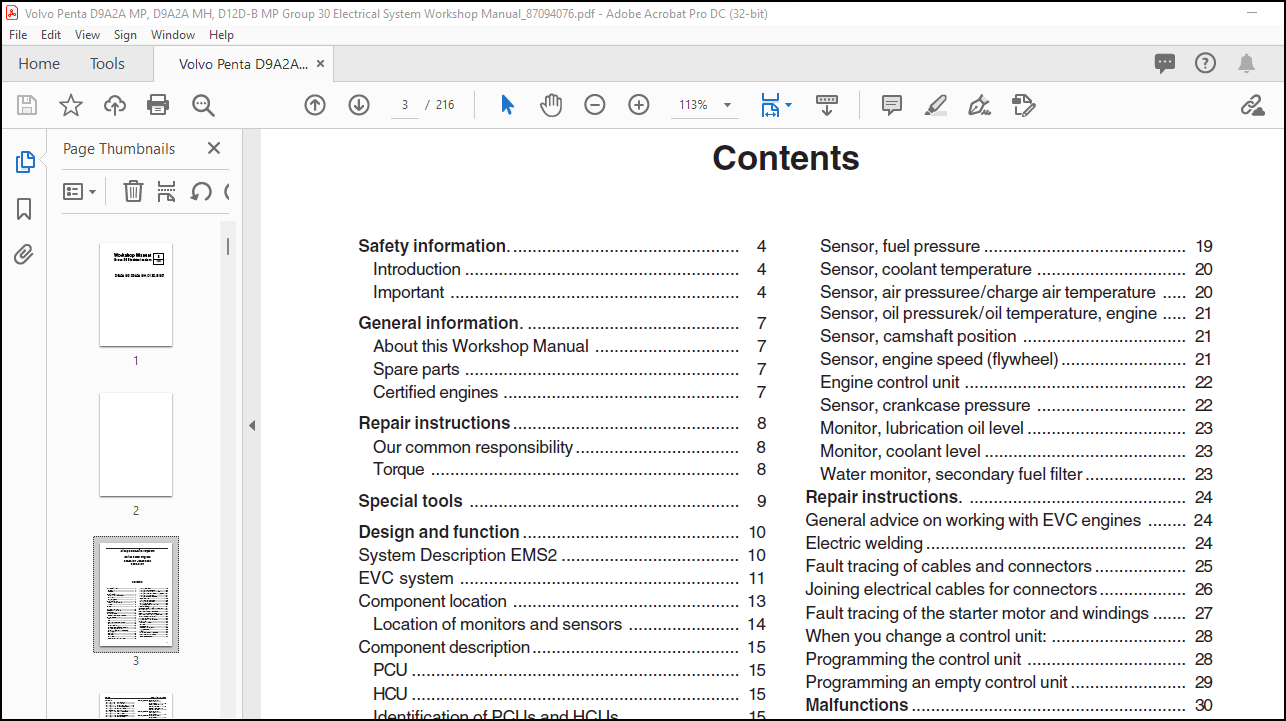Screen dimensions: 1286x721
Task: Activate the Hand pan tool
Action: (x=551, y=105)
